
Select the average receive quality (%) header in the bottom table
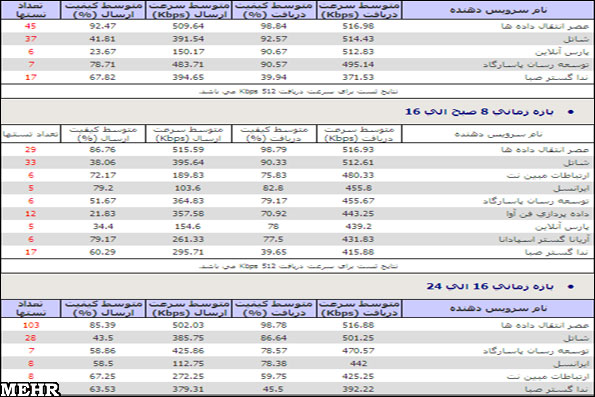[274, 309]
